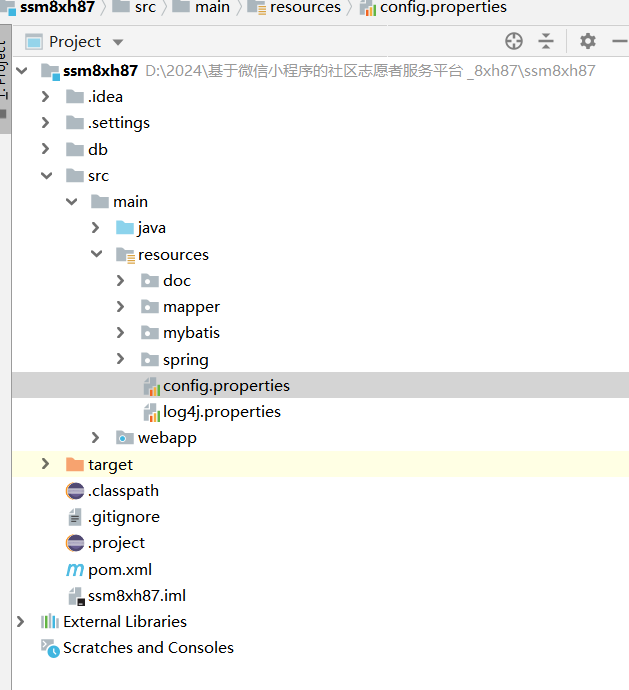Viewport: 629px width, 690px height.
Task: Click the orange target folder icon
Action: (x=75, y=464)
